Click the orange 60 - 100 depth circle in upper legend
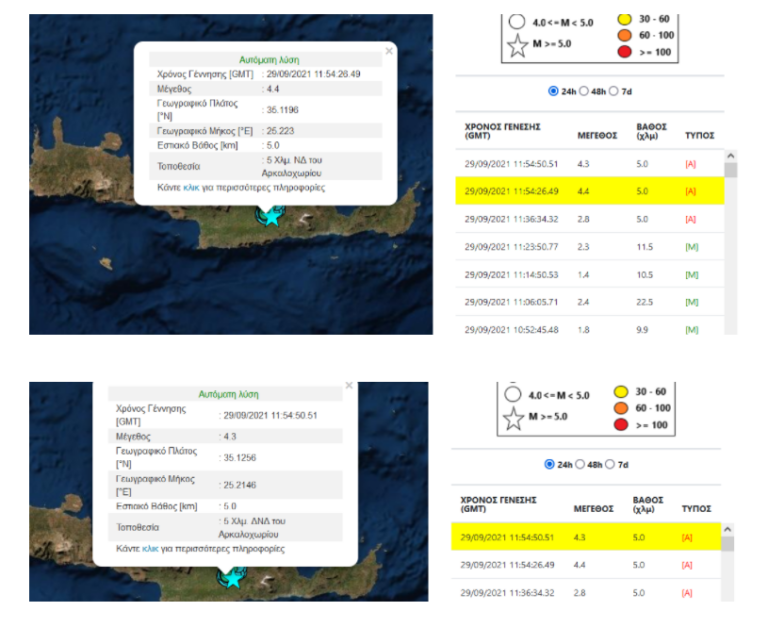768x644 pixels. point(624,36)
